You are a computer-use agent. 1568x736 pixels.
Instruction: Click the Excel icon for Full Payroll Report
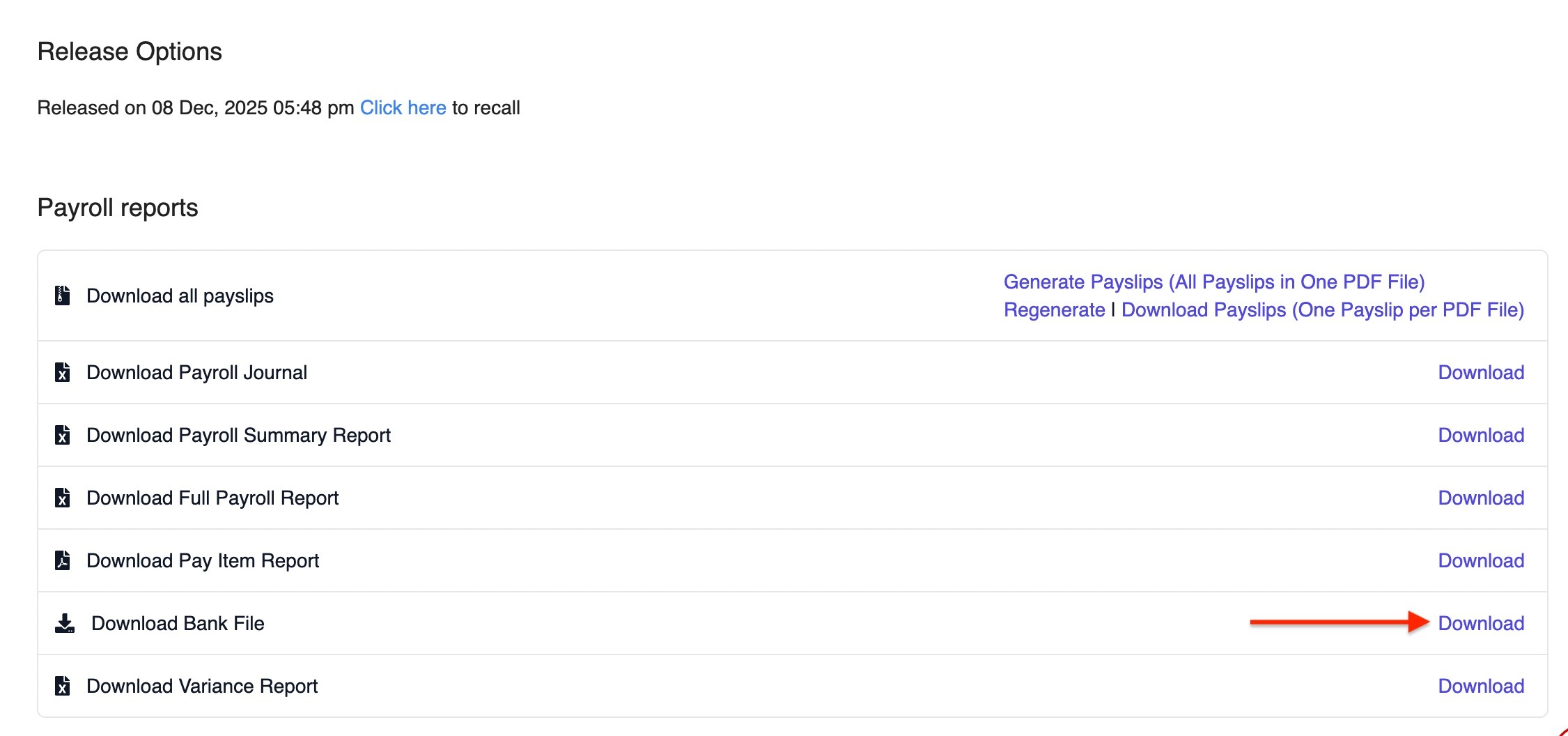click(x=62, y=498)
